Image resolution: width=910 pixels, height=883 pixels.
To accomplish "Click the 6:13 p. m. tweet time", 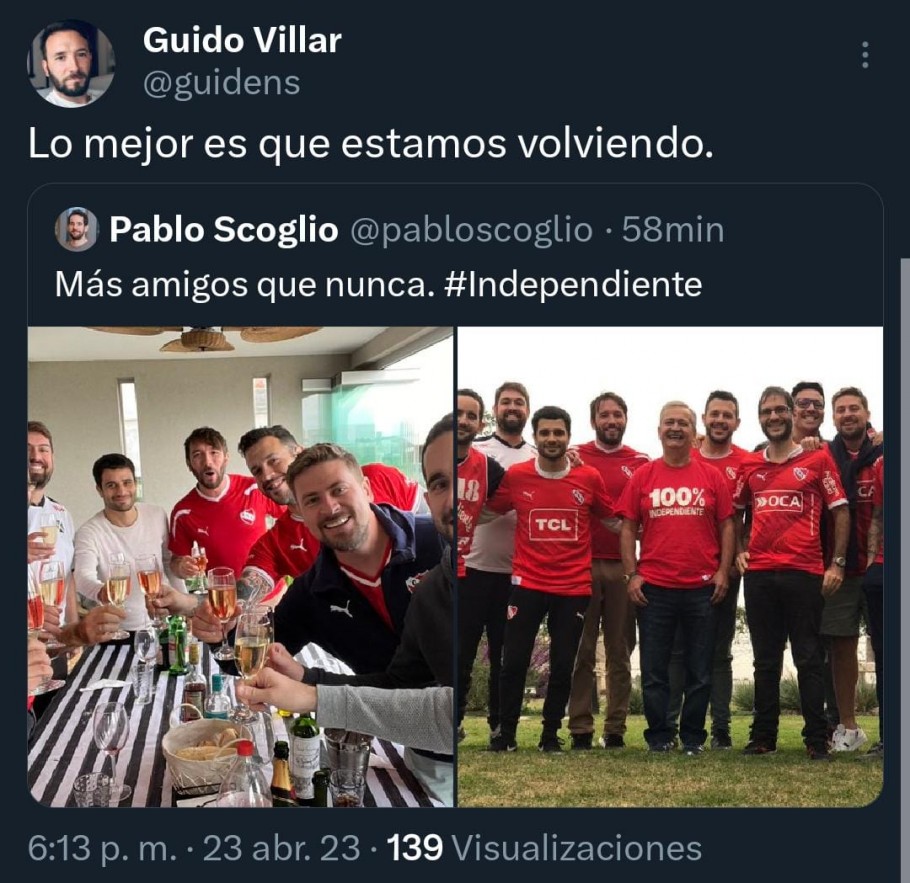I will click(102, 848).
